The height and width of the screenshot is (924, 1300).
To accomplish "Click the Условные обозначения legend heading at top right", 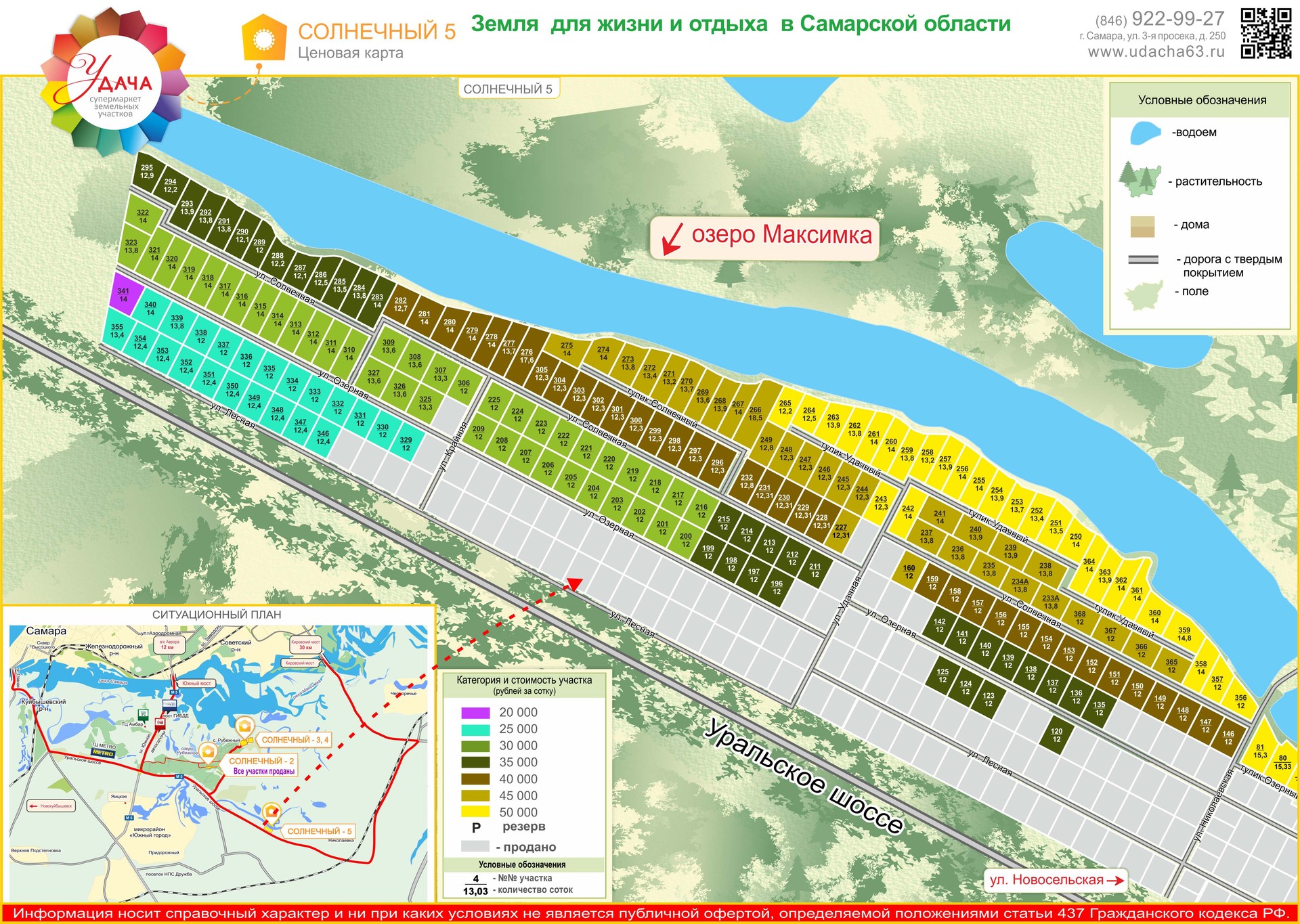I will pyautogui.click(x=1202, y=100).
